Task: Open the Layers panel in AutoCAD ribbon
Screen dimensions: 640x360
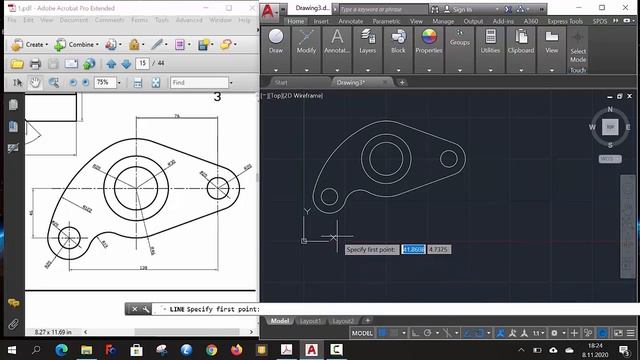Action: pyautogui.click(x=368, y=50)
